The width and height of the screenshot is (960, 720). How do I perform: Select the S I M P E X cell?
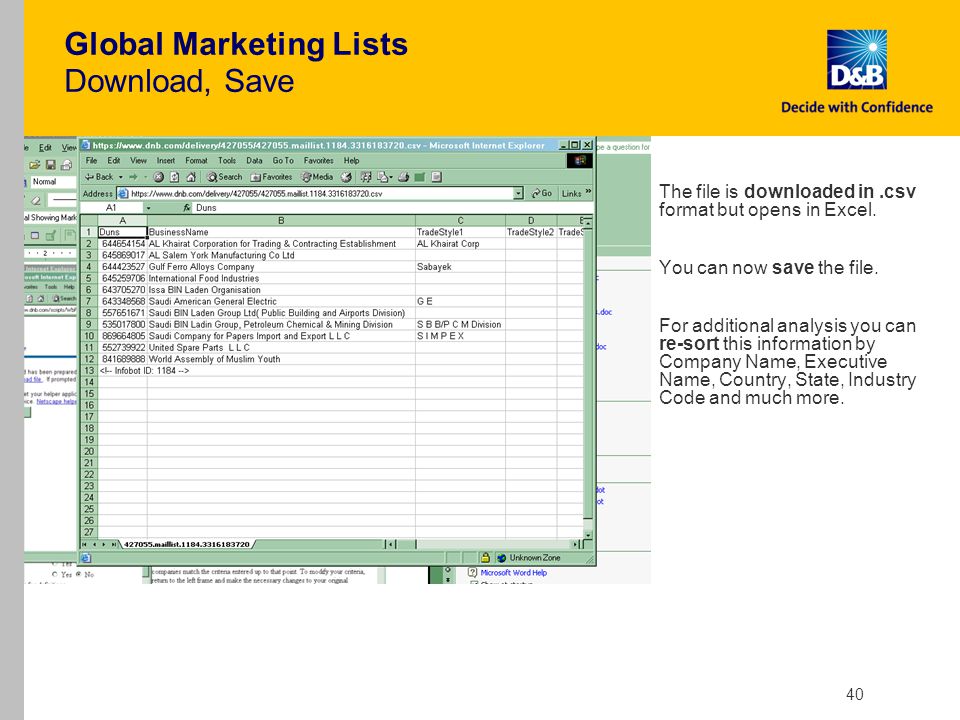point(460,336)
